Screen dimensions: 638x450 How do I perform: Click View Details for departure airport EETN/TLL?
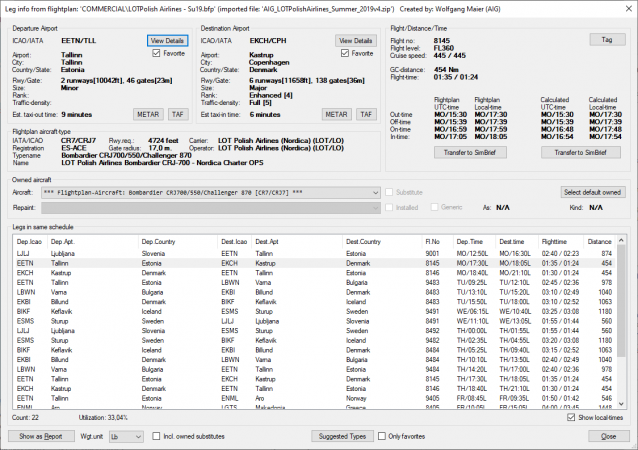pyautogui.click(x=167, y=41)
